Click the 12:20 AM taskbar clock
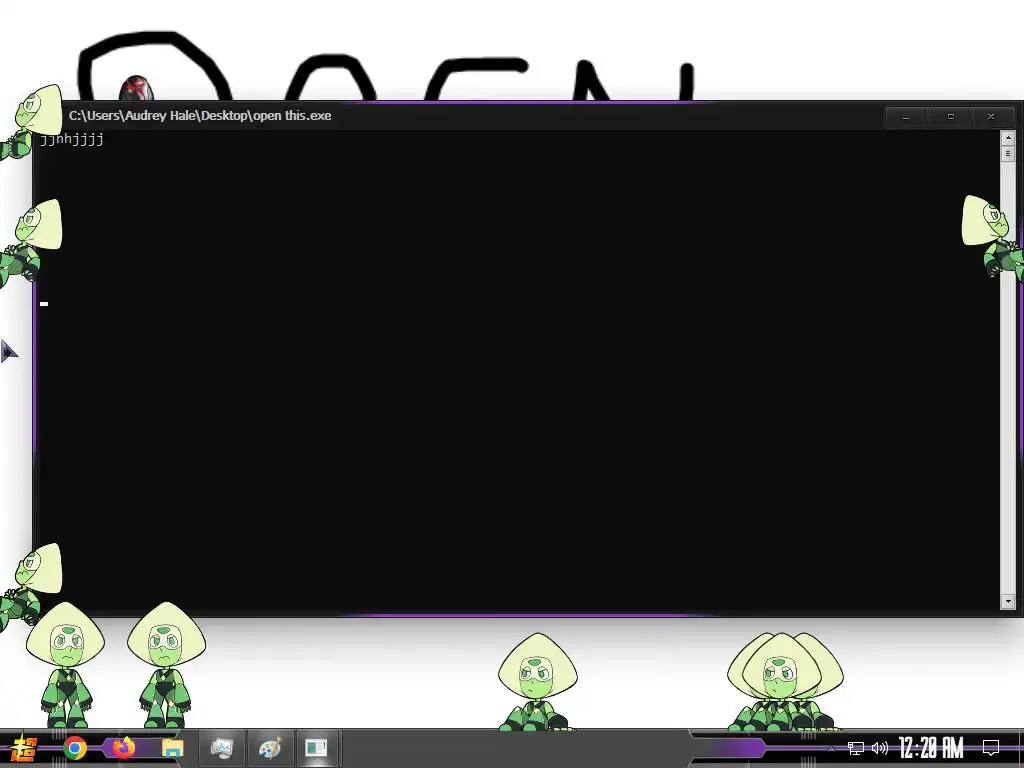 coord(931,748)
